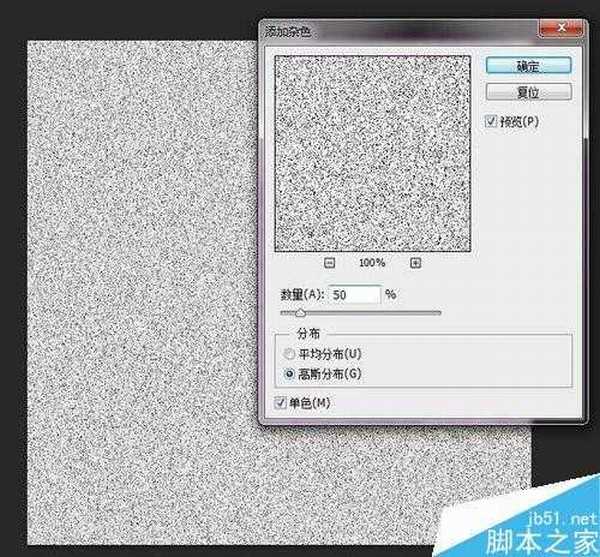Click the percent sign beside amount field
Screen dimensions: 600x557
click(392, 295)
